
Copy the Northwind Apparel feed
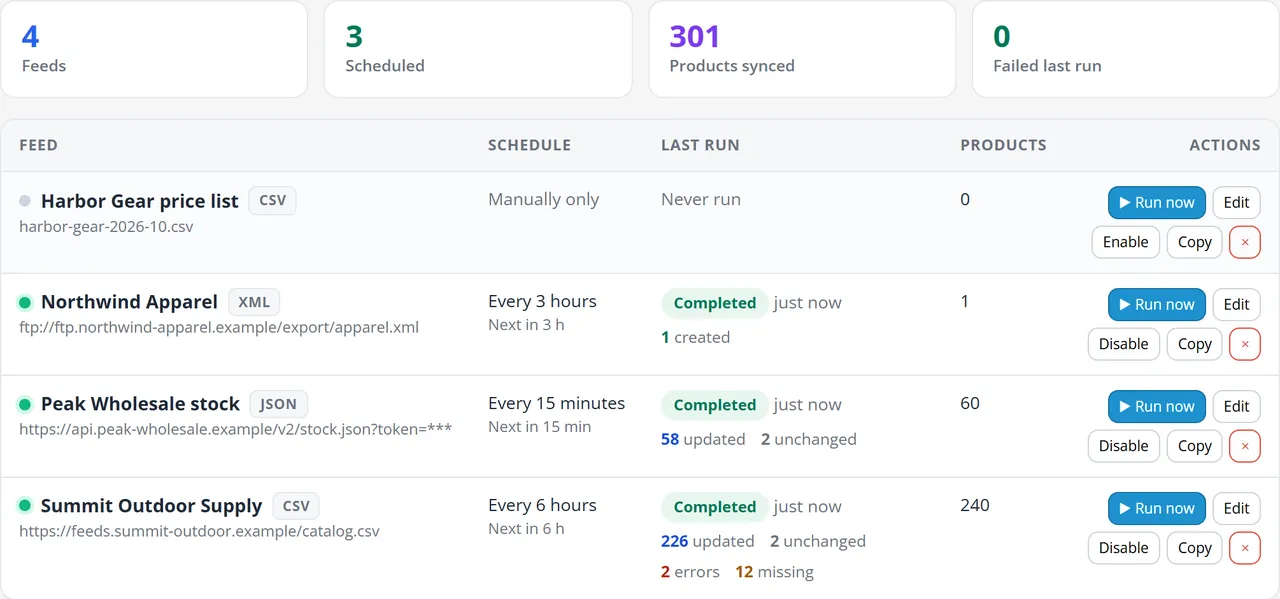click(x=1195, y=344)
